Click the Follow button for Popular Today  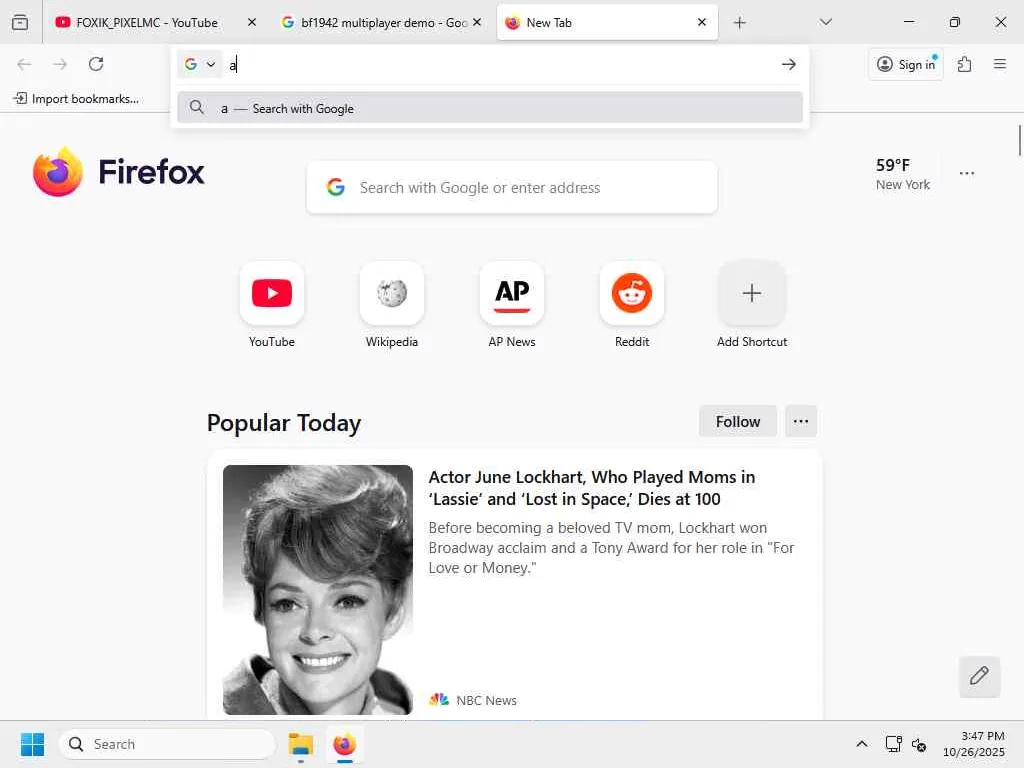point(738,421)
